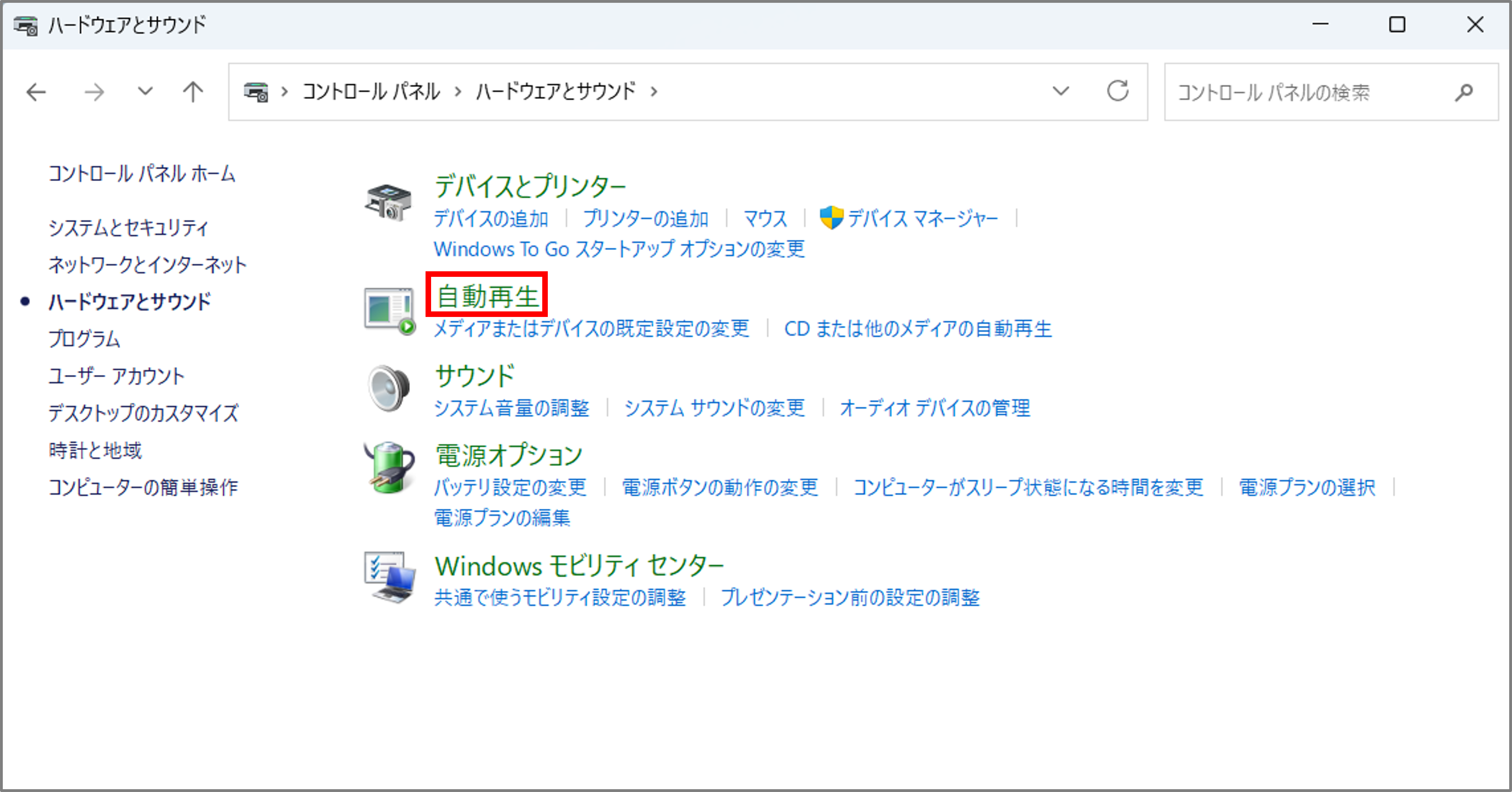
Task: Refresh the Control Panel view
Action: 1117,91
